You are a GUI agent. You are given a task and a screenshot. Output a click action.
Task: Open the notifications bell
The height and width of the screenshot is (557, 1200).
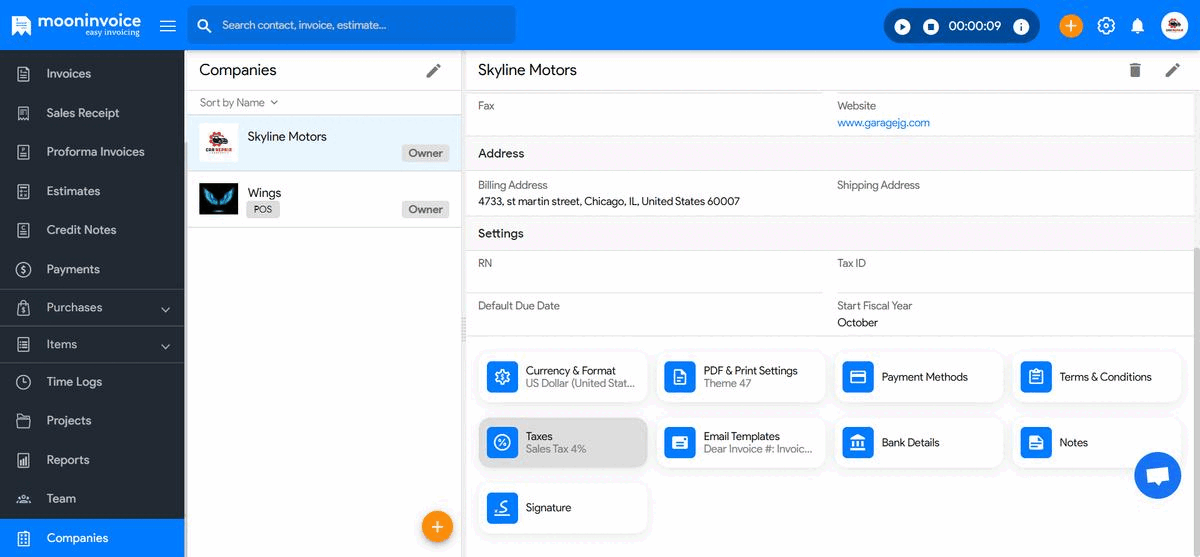(1137, 26)
